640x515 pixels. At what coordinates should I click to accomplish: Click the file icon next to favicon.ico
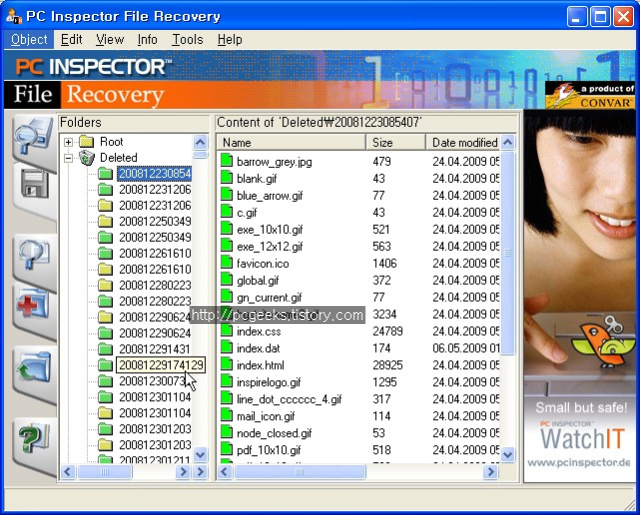pyautogui.click(x=227, y=262)
